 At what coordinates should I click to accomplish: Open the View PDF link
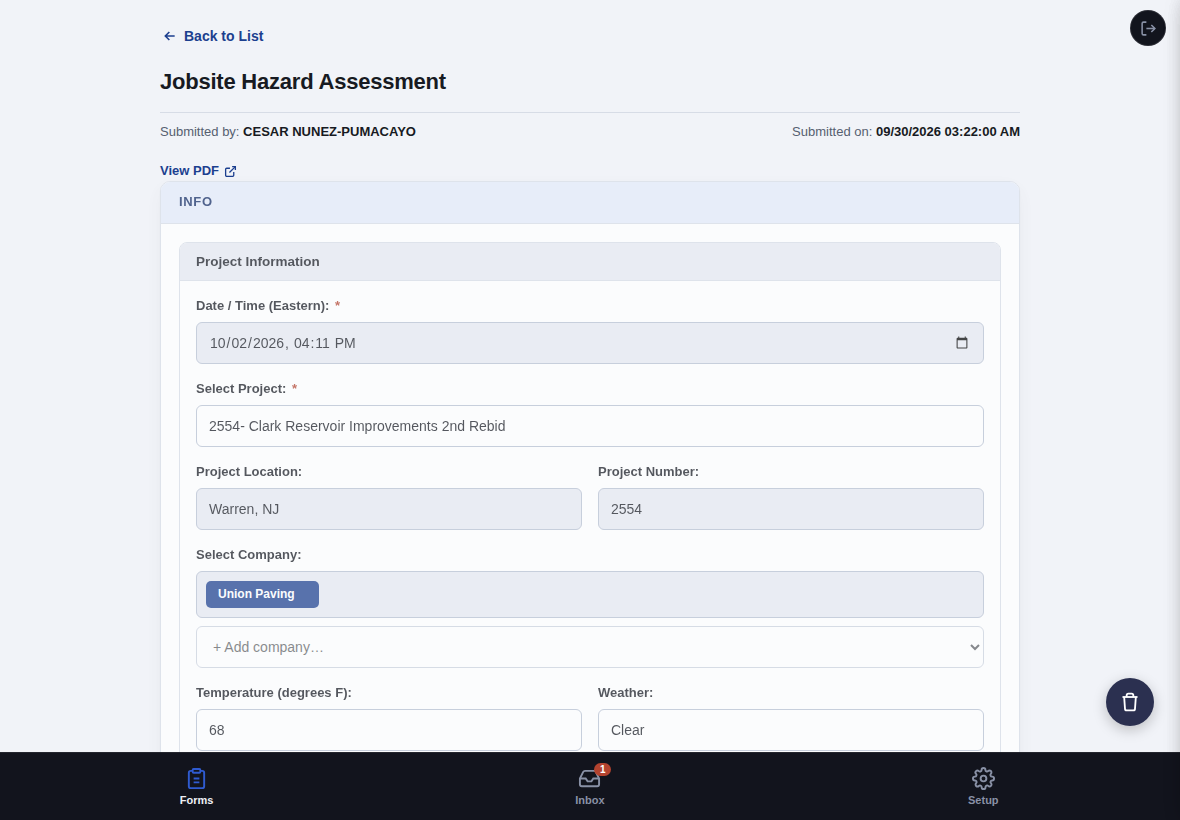tap(198, 171)
